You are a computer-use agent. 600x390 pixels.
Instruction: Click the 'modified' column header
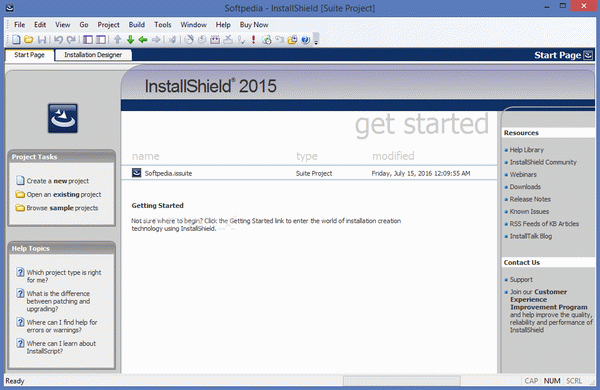pos(393,156)
